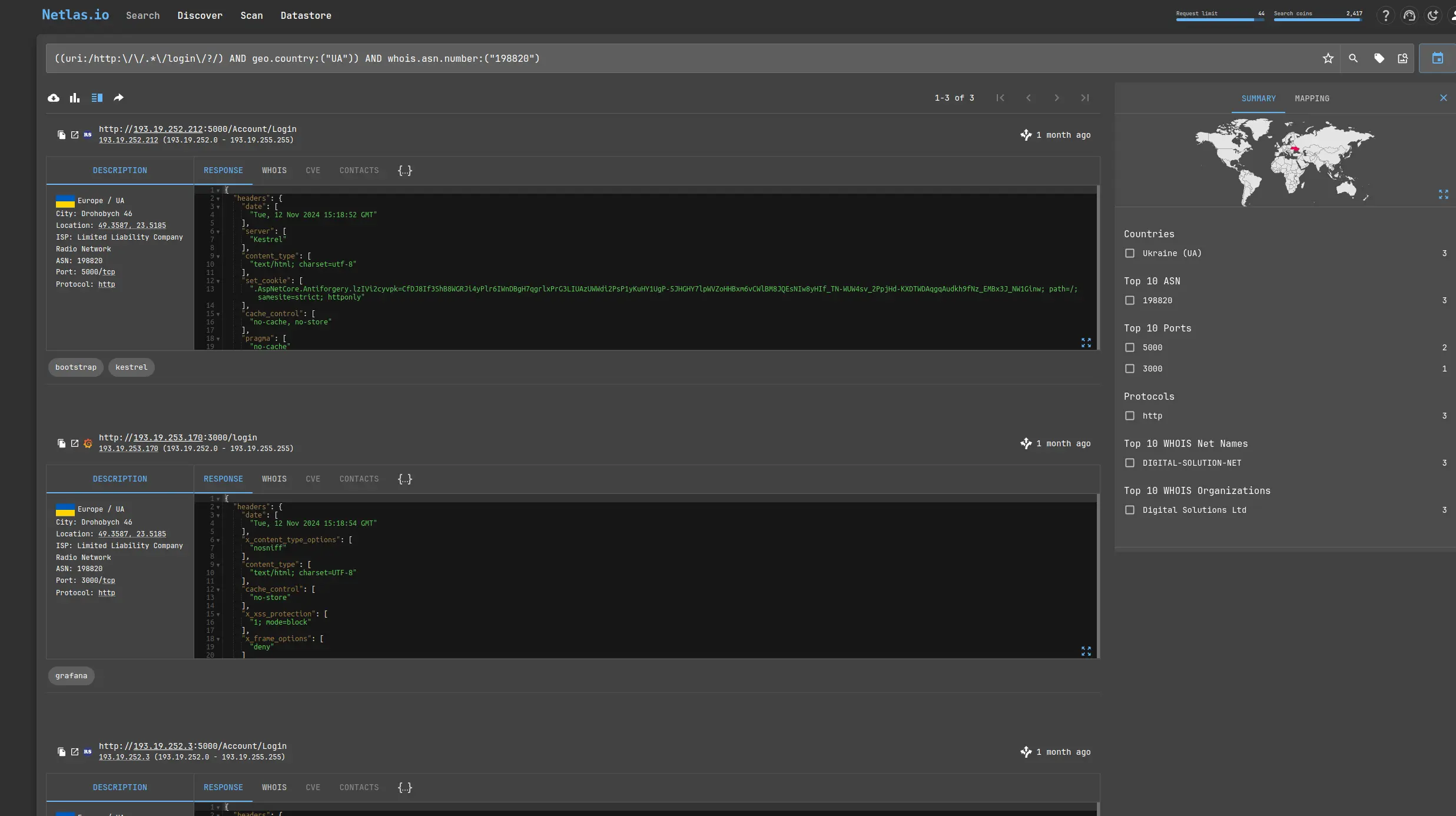Click the kestrel tag chip
1456x816 pixels.
pyautogui.click(x=131, y=367)
